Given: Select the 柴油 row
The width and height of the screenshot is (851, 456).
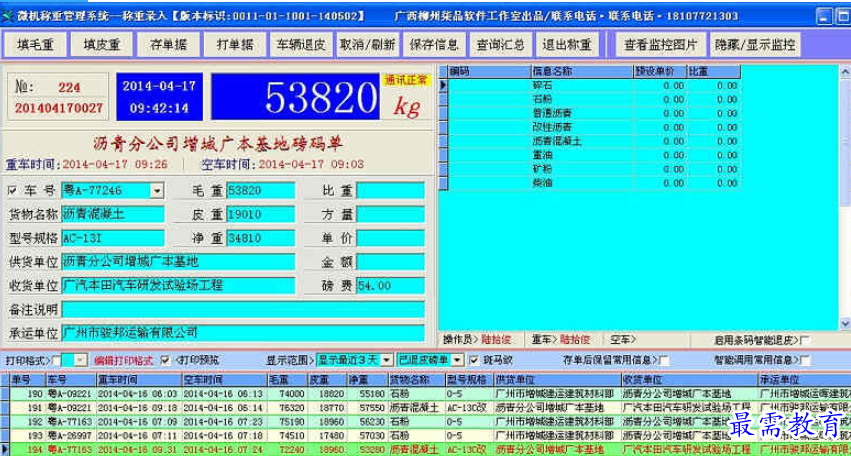Looking at the screenshot, I should pyautogui.click(x=590, y=183).
